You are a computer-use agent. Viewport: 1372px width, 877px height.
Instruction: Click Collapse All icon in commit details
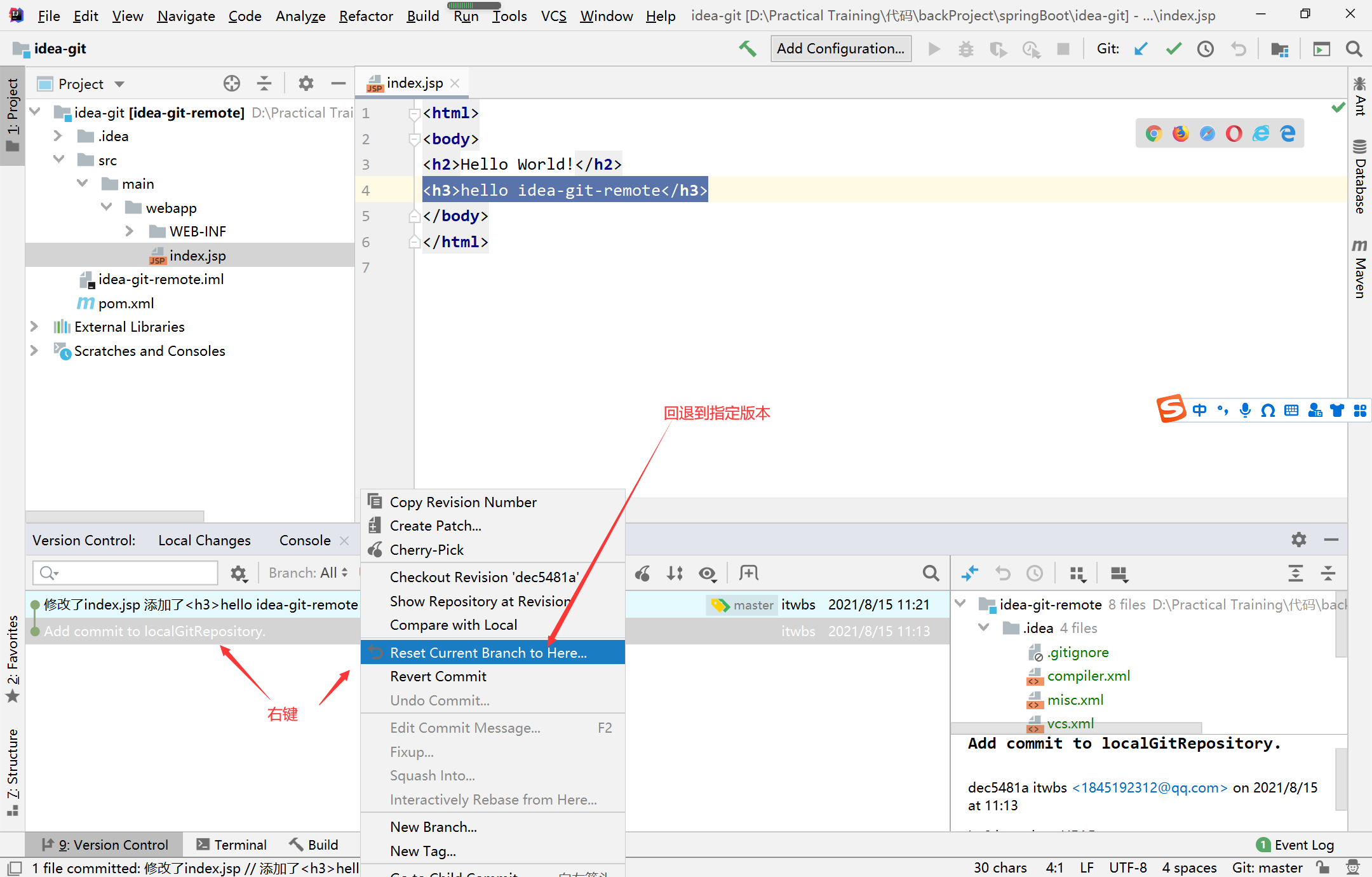(x=1328, y=574)
